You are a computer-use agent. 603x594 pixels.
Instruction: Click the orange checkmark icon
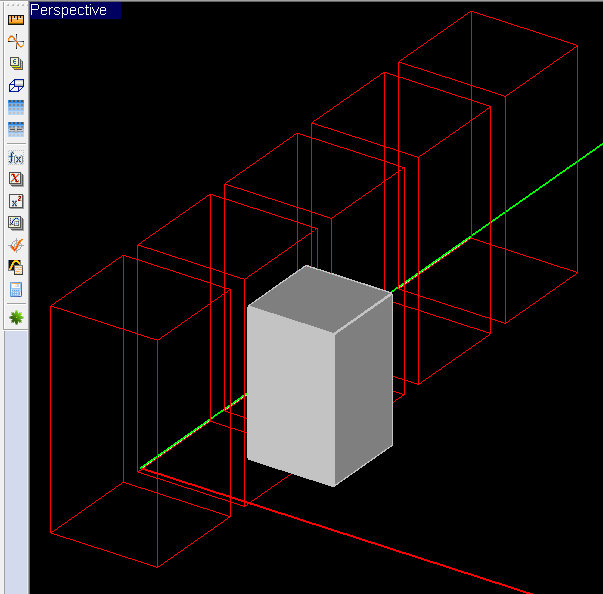(16, 245)
